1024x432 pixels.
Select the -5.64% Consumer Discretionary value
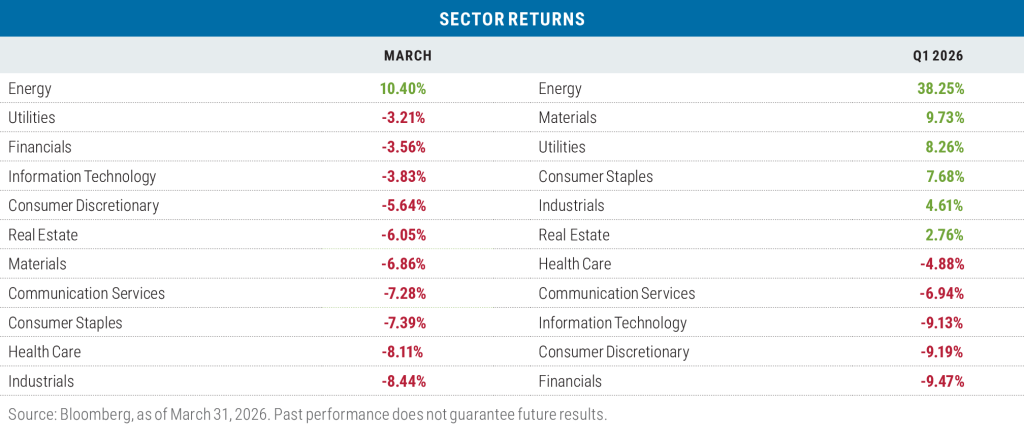pyautogui.click(x=403, y=206)
